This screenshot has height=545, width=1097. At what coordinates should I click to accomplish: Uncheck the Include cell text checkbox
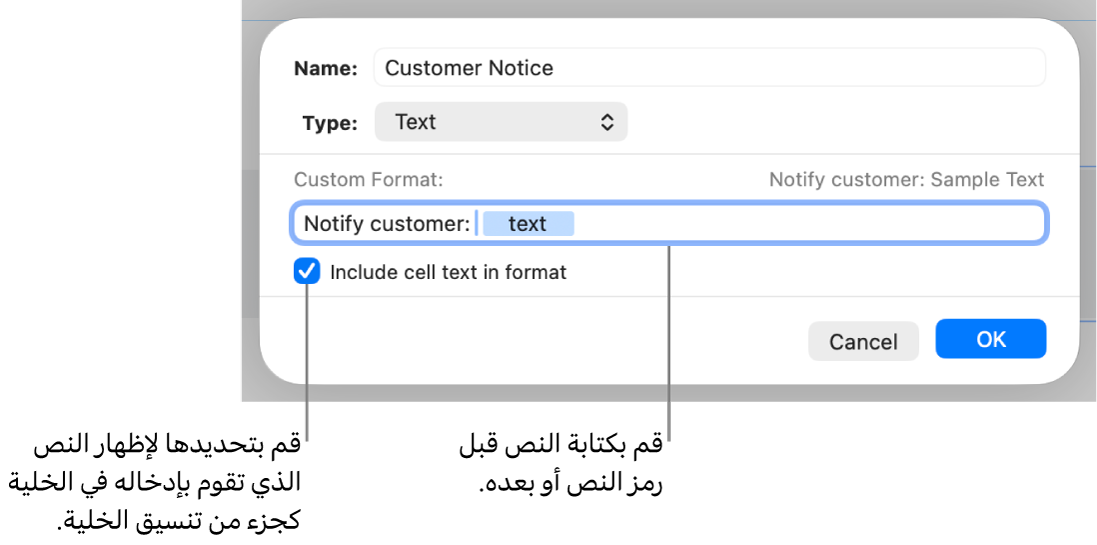pyautogui.click(x=307, y=272)
